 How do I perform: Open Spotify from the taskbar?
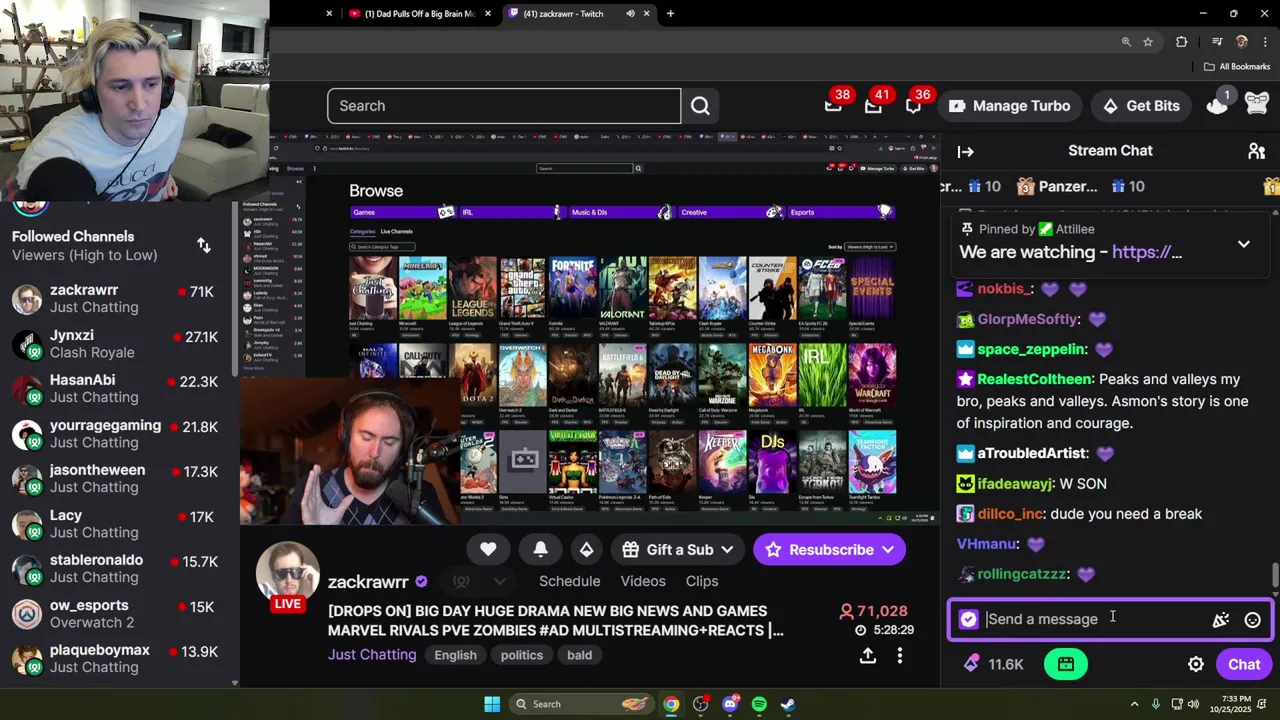pos(759,704)
